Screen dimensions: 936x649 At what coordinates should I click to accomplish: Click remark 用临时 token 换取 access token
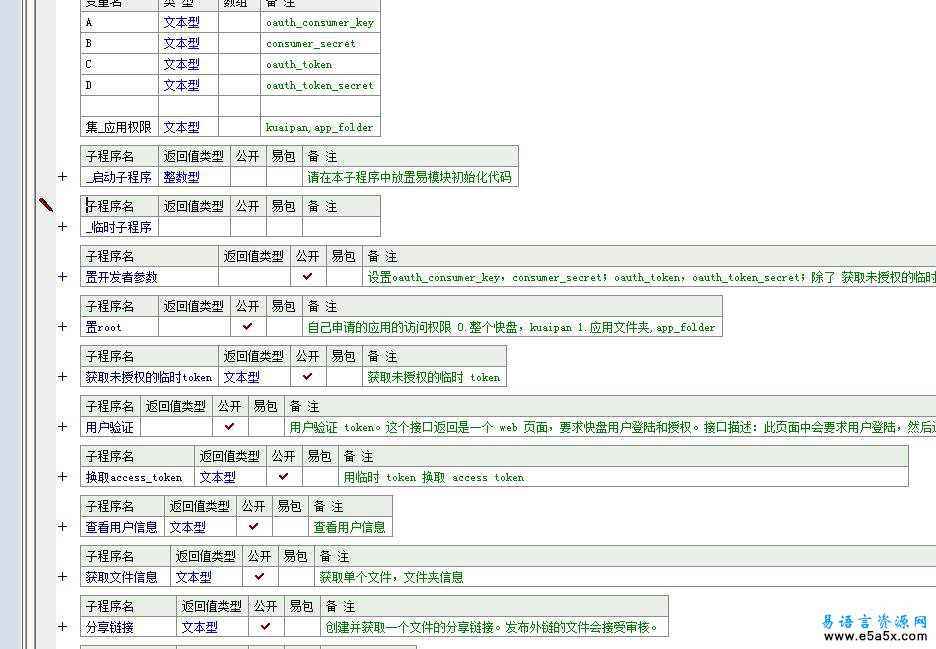point(434,476)
